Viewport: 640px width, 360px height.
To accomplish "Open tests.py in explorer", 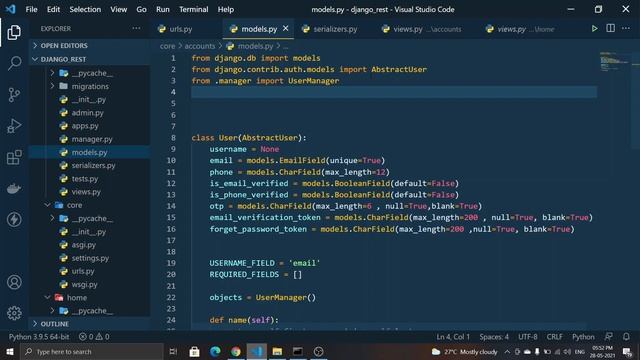I will (84, 179).
